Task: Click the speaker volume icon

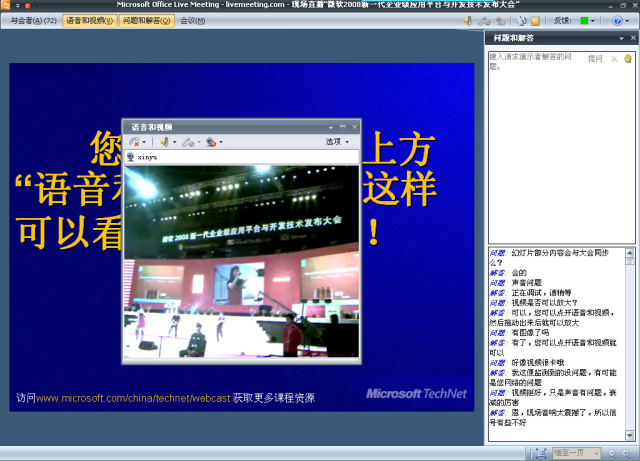Action: pyautogui.click(x=163, y=142)
